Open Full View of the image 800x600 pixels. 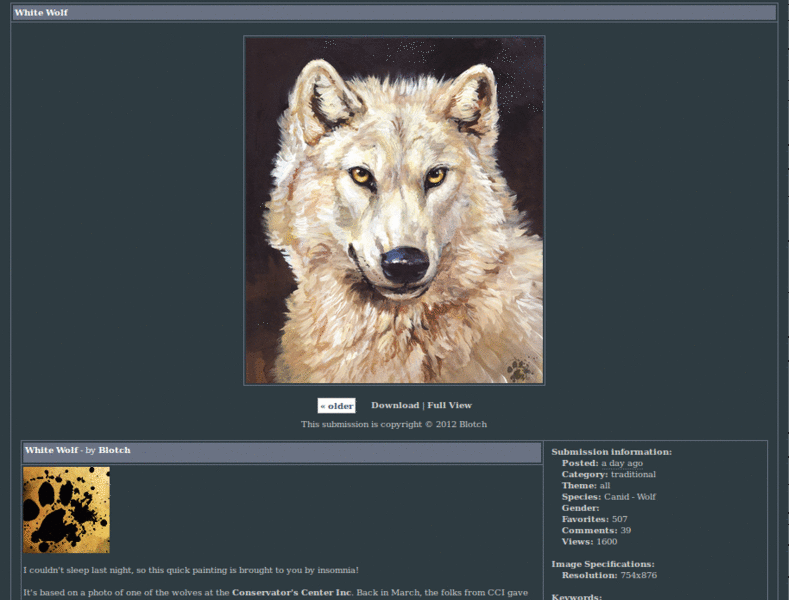pyautogui.click(x=449, y=405)
